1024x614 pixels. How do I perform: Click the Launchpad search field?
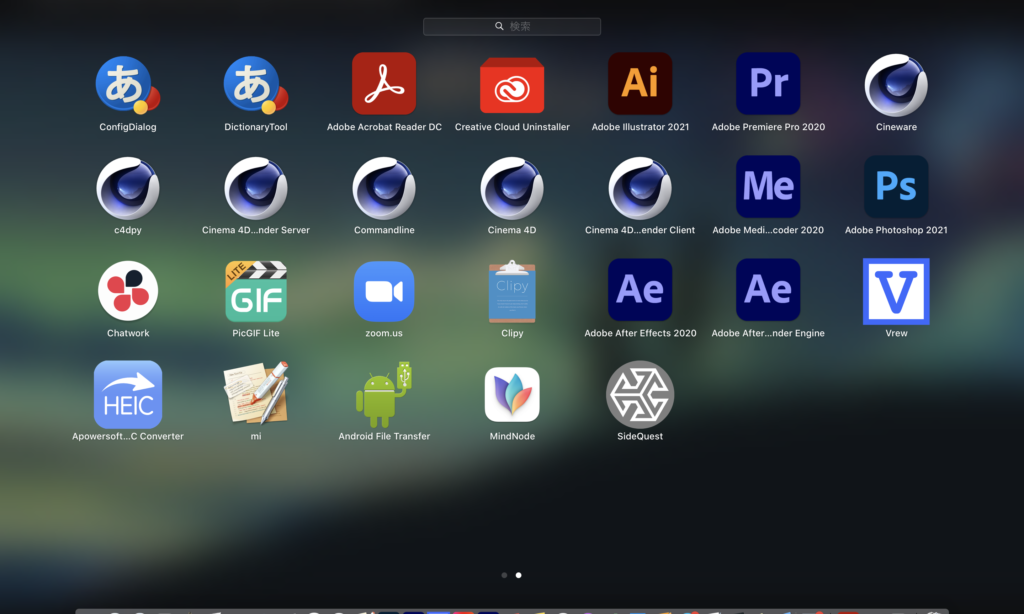click(512, 26)
